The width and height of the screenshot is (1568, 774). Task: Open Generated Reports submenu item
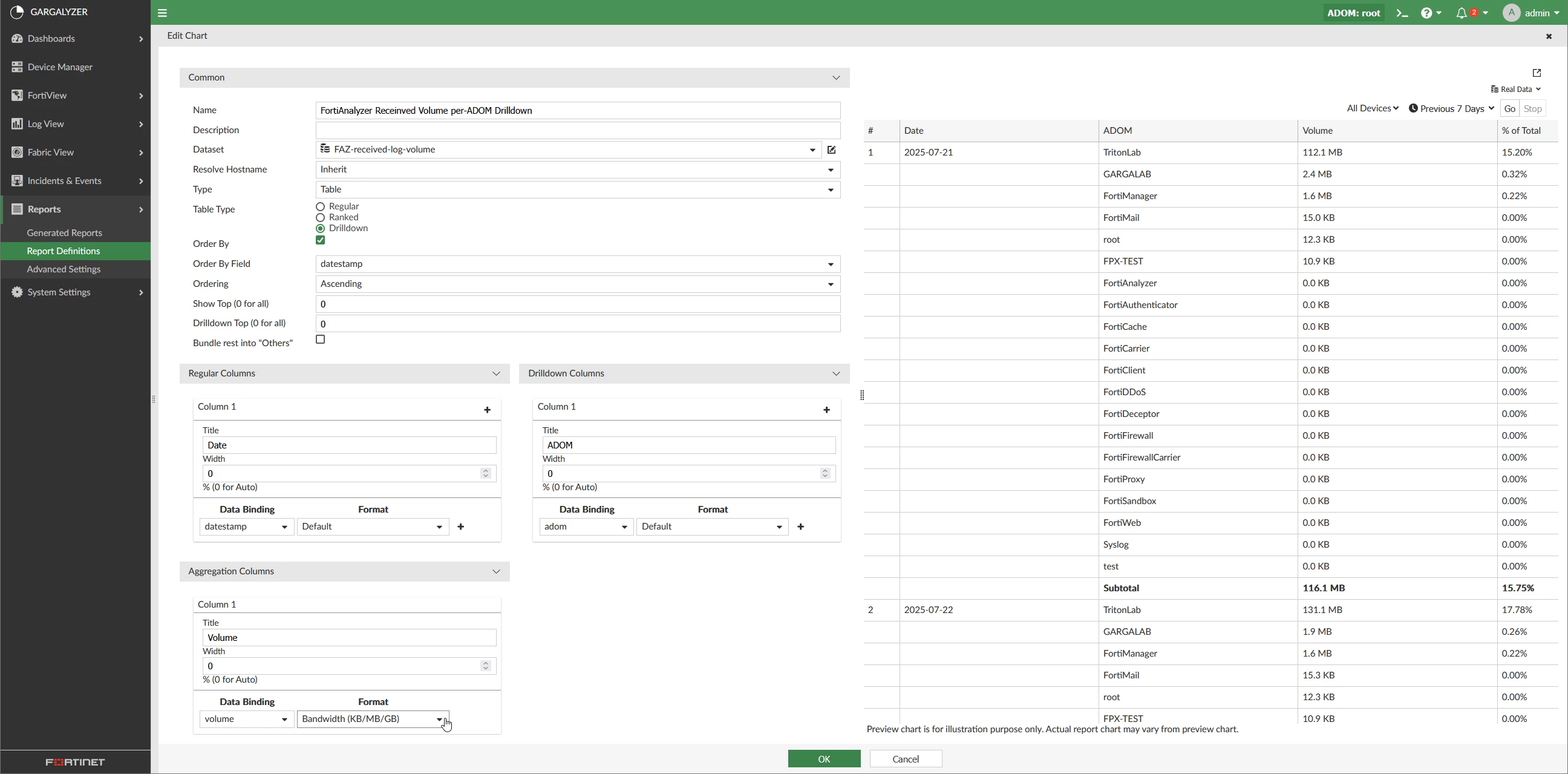pos(65,232)
